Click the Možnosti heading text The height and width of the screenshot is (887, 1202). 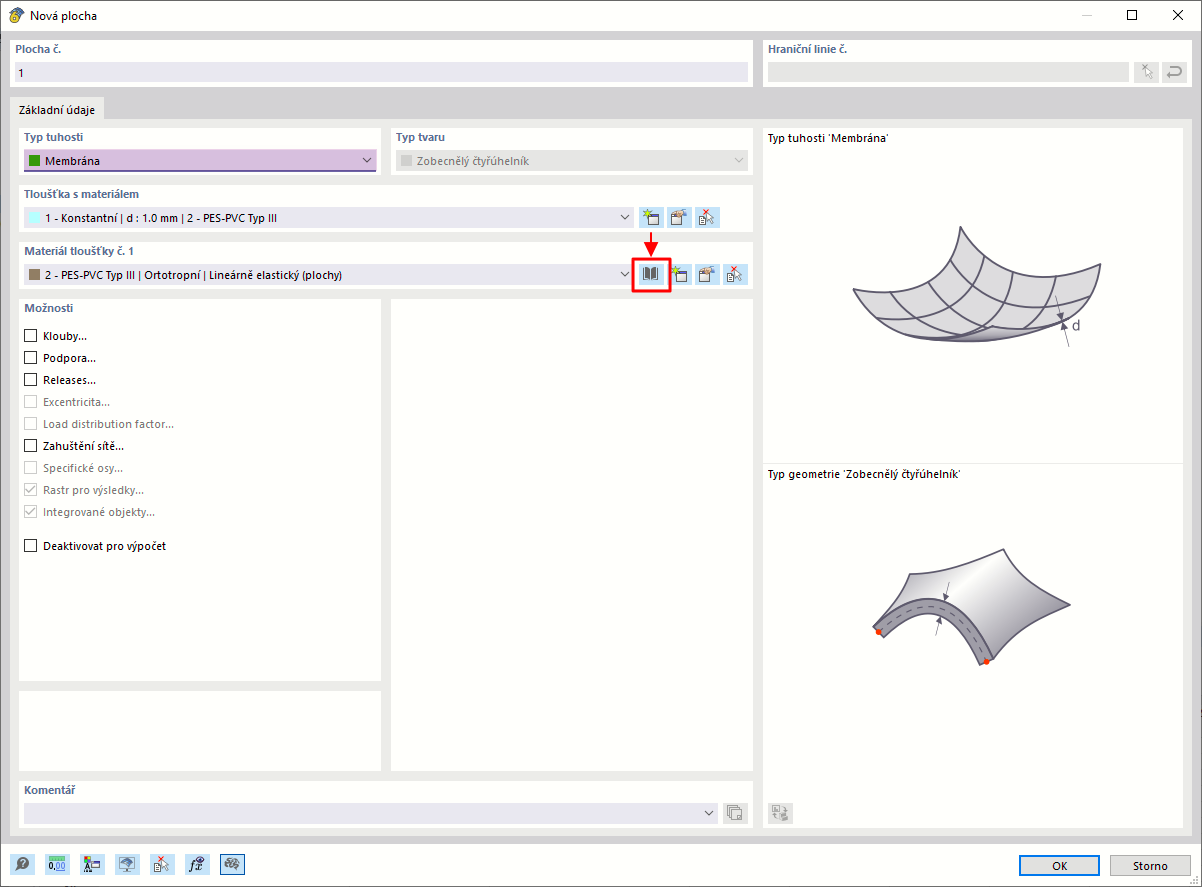point(48,308)
